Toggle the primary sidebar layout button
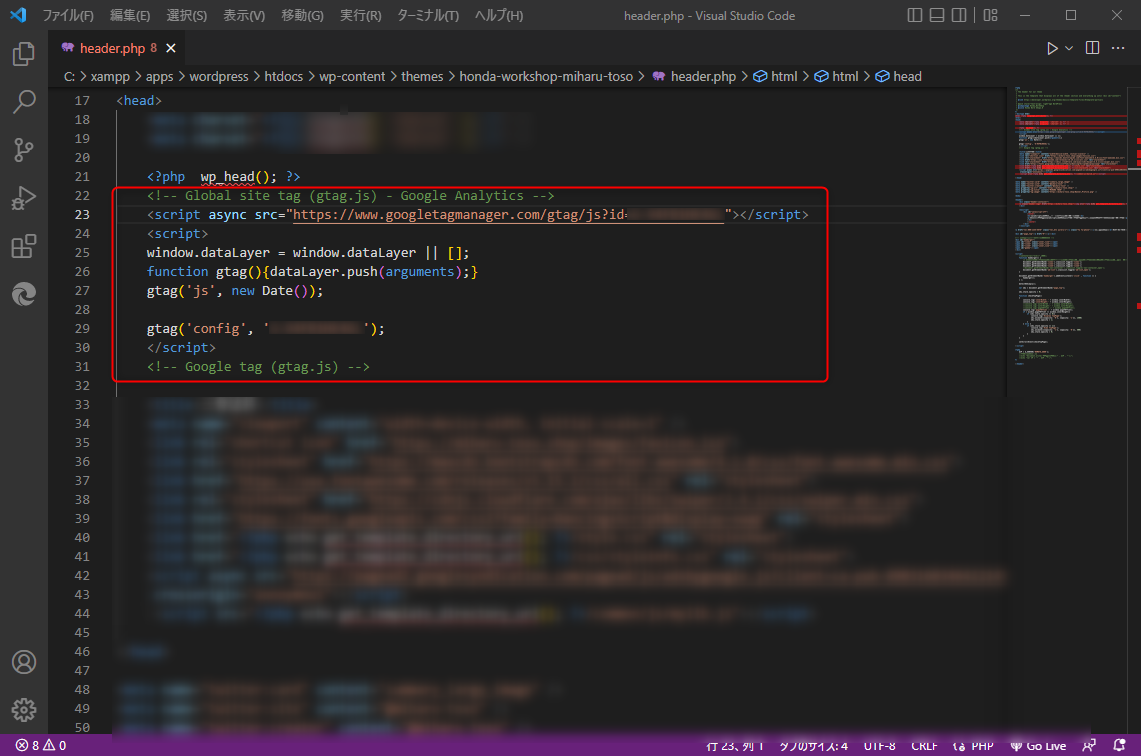 click(915, 15)
